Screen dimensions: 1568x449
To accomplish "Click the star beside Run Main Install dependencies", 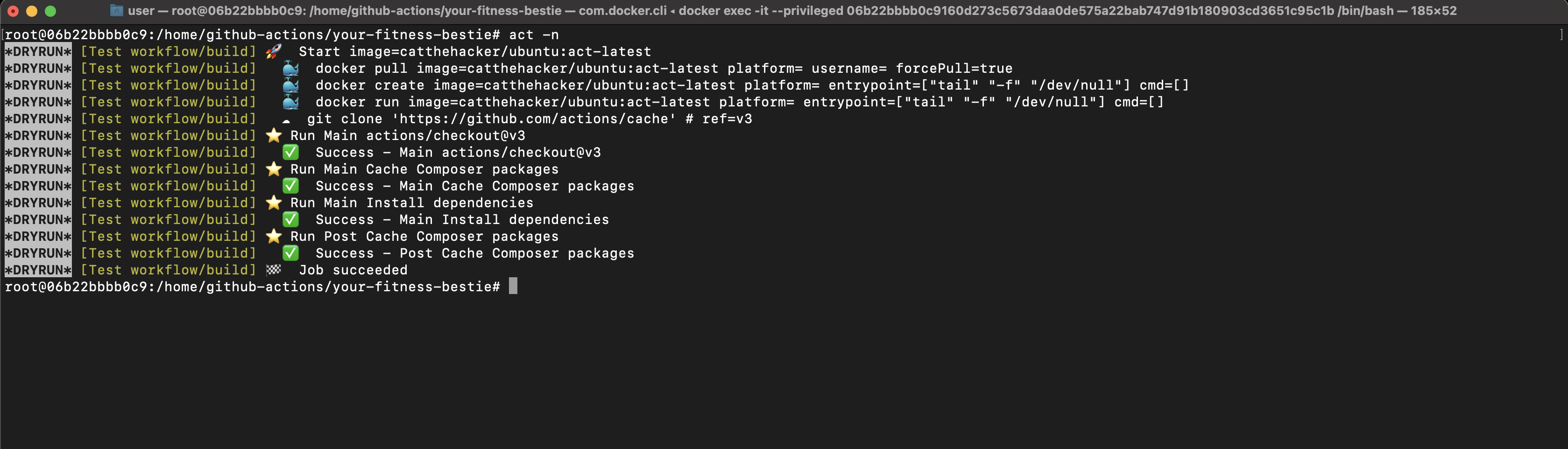I will [274, 203].
